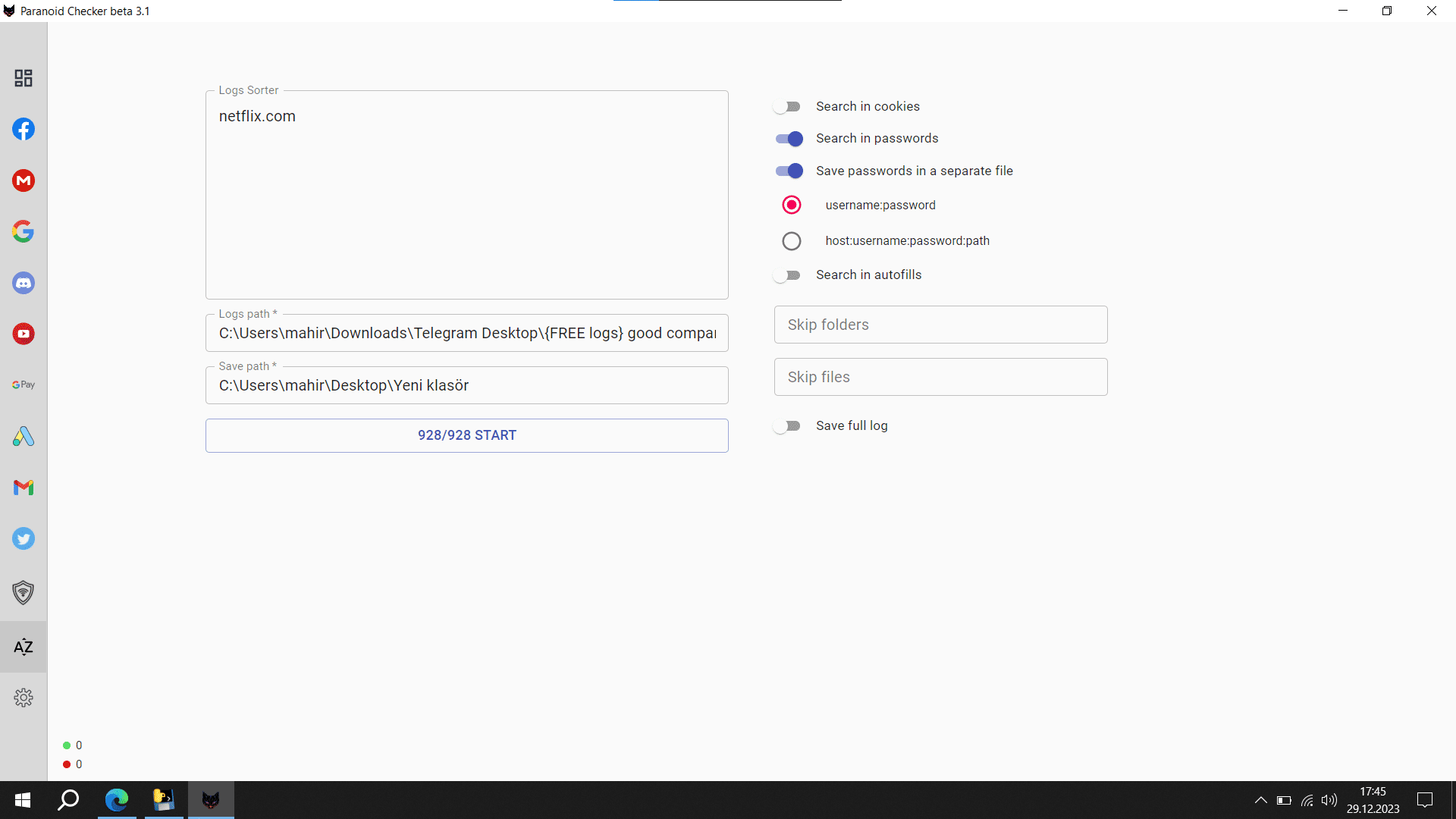Select host:username:password:path format option
1456x819 pixels.
point(792,241)
